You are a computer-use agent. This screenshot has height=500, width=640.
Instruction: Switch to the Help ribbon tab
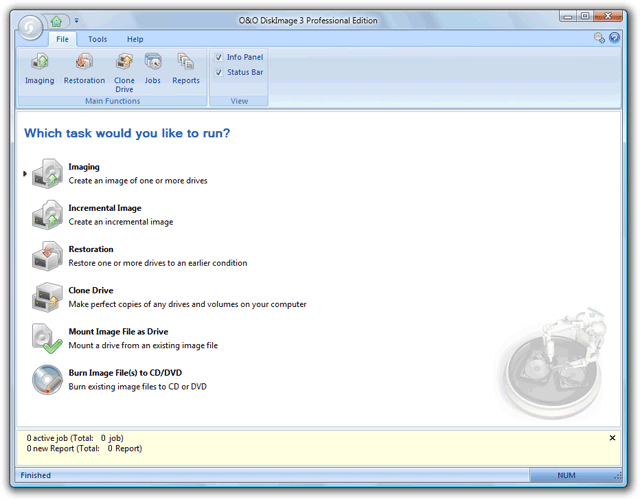click(135, 39)
